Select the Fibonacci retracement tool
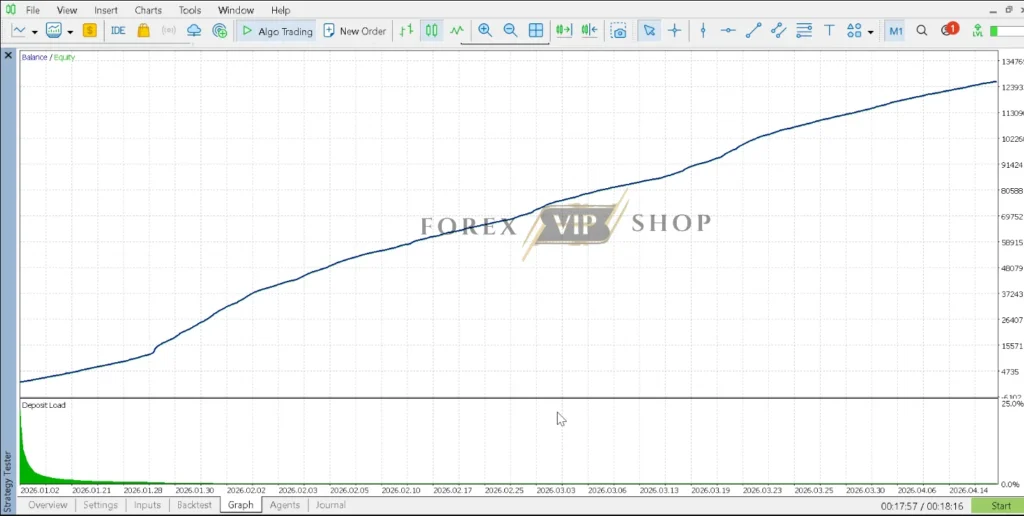 pos(804,31)
